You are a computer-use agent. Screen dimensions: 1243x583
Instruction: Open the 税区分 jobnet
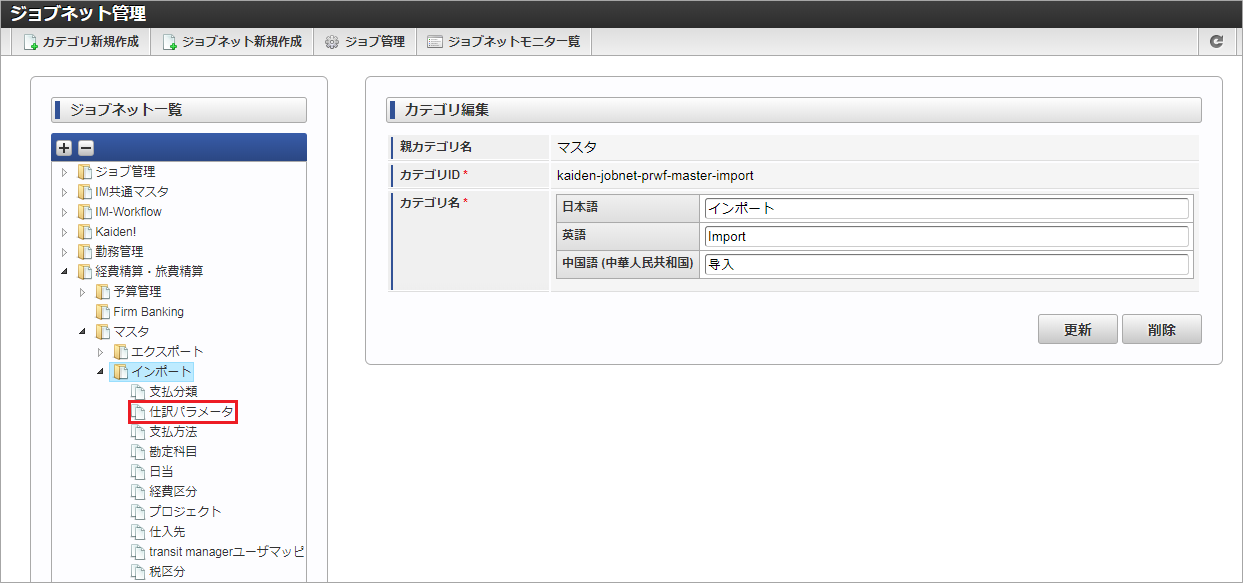167,572
